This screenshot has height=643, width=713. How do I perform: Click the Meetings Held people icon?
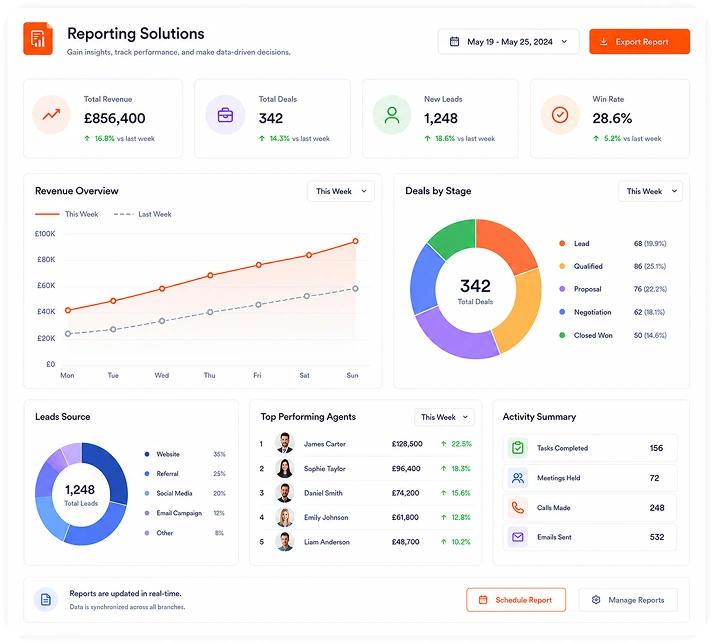[x=517, y=478]
